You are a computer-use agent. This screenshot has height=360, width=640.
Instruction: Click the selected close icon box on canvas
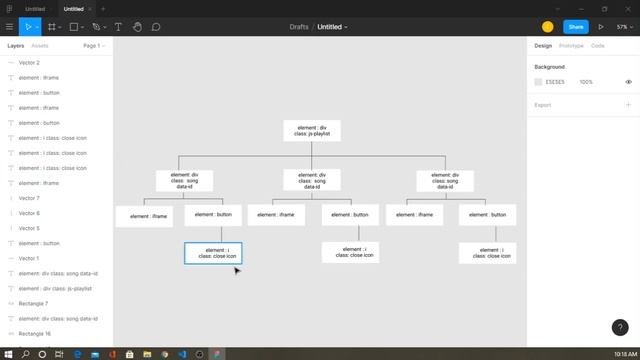coord(213,253)
